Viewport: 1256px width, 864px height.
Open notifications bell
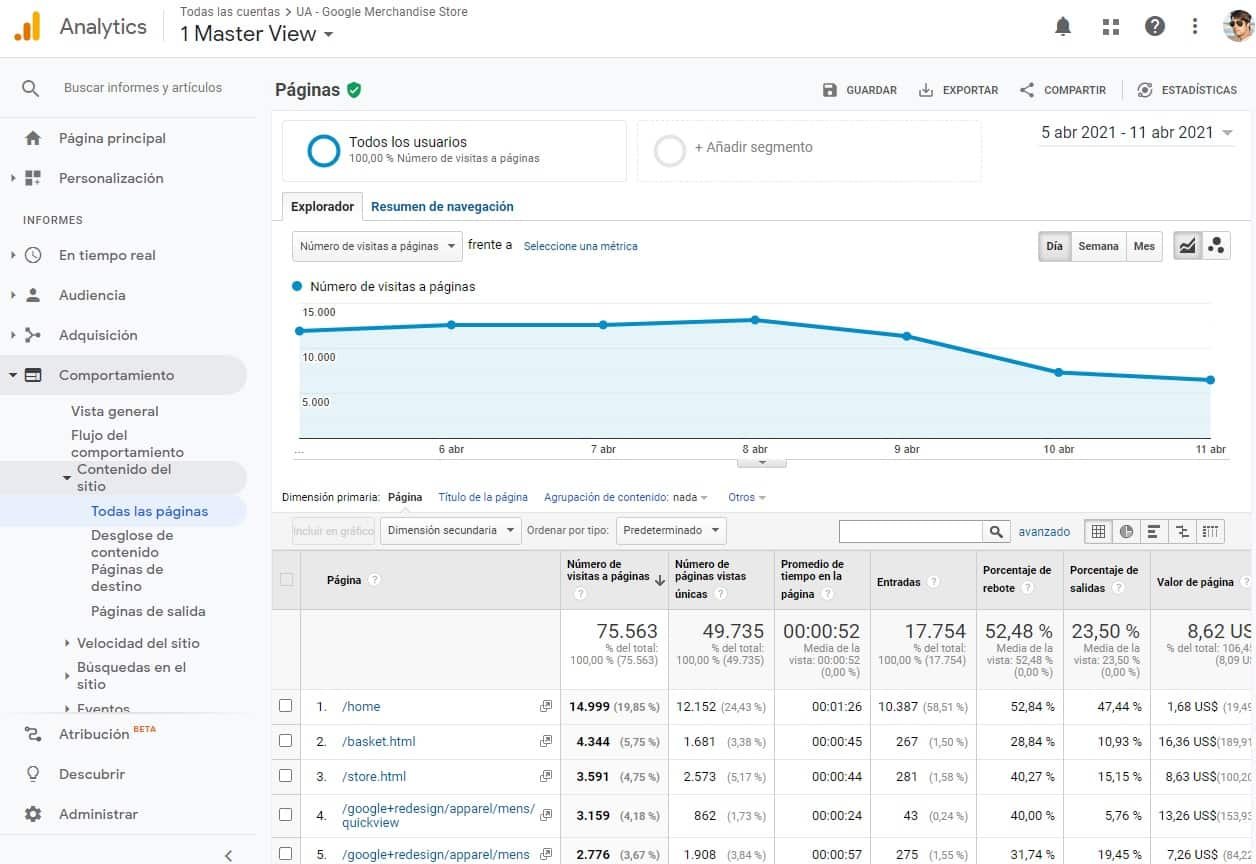coord(1063,27)
